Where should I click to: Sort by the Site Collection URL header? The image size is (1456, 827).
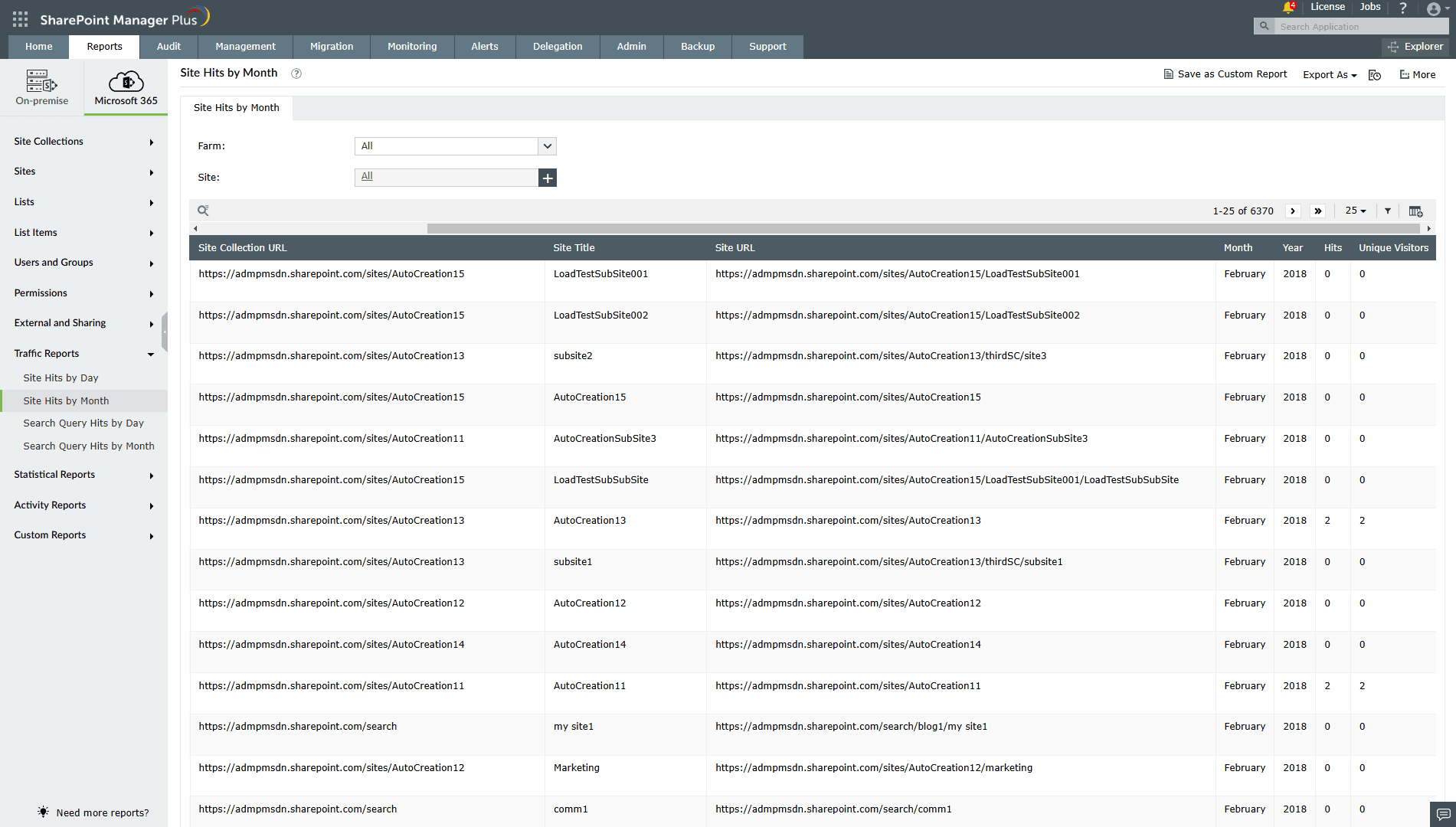click(x=243, y=248)
